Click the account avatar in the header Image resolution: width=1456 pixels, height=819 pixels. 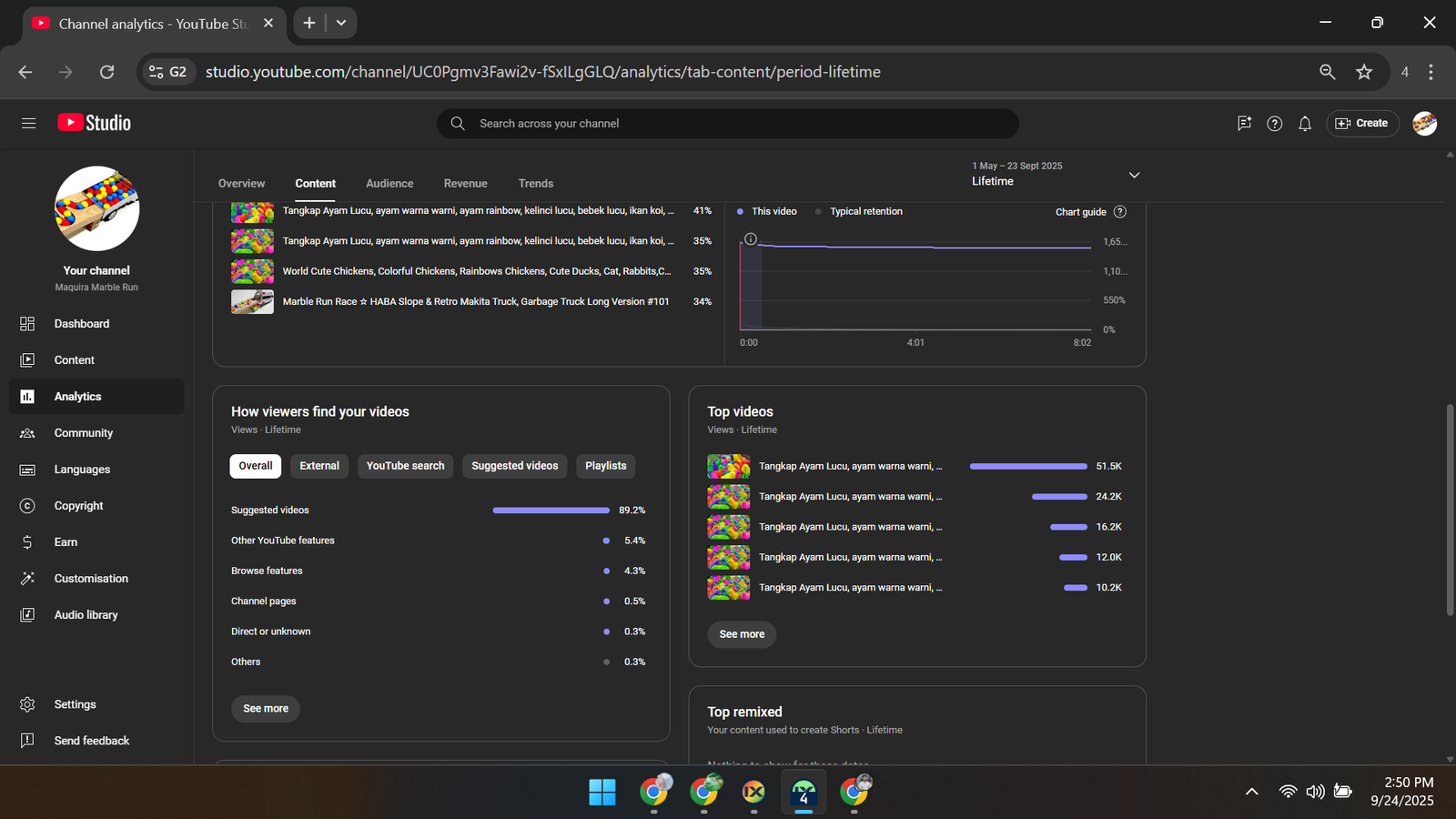pos(1424,124)
